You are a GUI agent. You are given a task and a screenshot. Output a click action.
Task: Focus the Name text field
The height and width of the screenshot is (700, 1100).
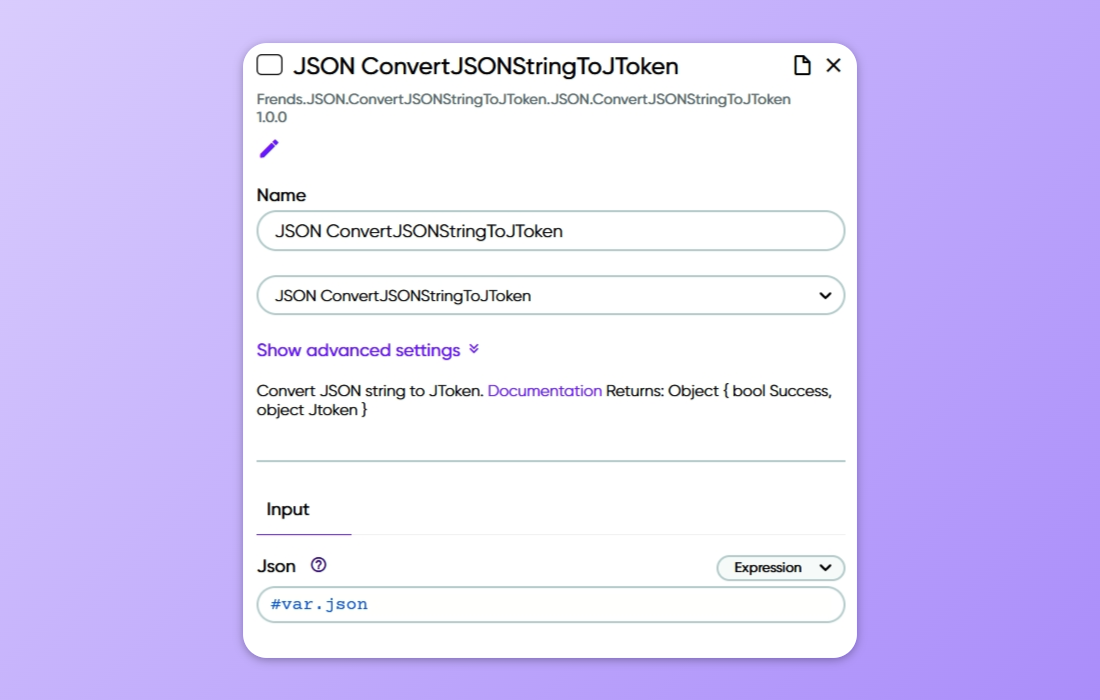pos(550,231)
